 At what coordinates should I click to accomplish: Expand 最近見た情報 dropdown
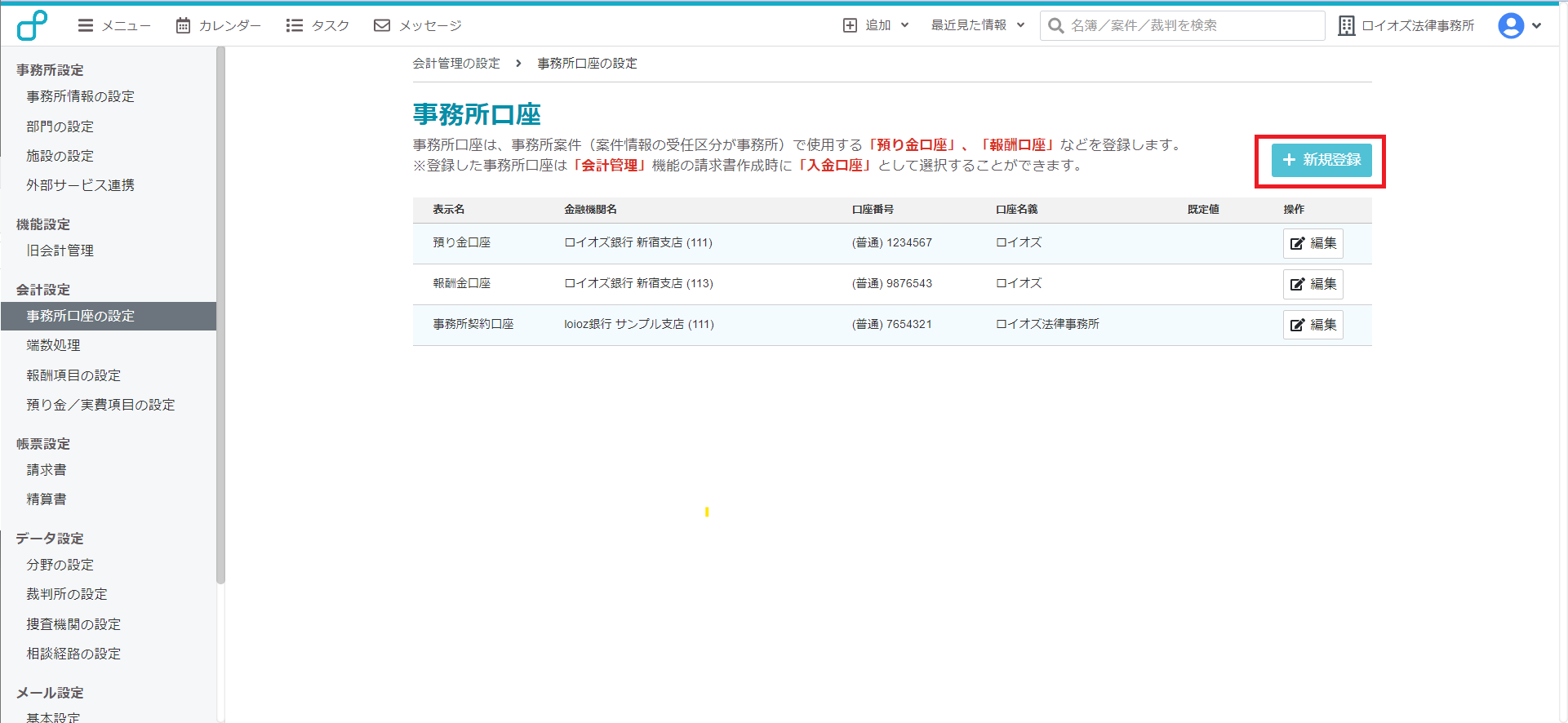pyautogui.click(x=978, y=25)
